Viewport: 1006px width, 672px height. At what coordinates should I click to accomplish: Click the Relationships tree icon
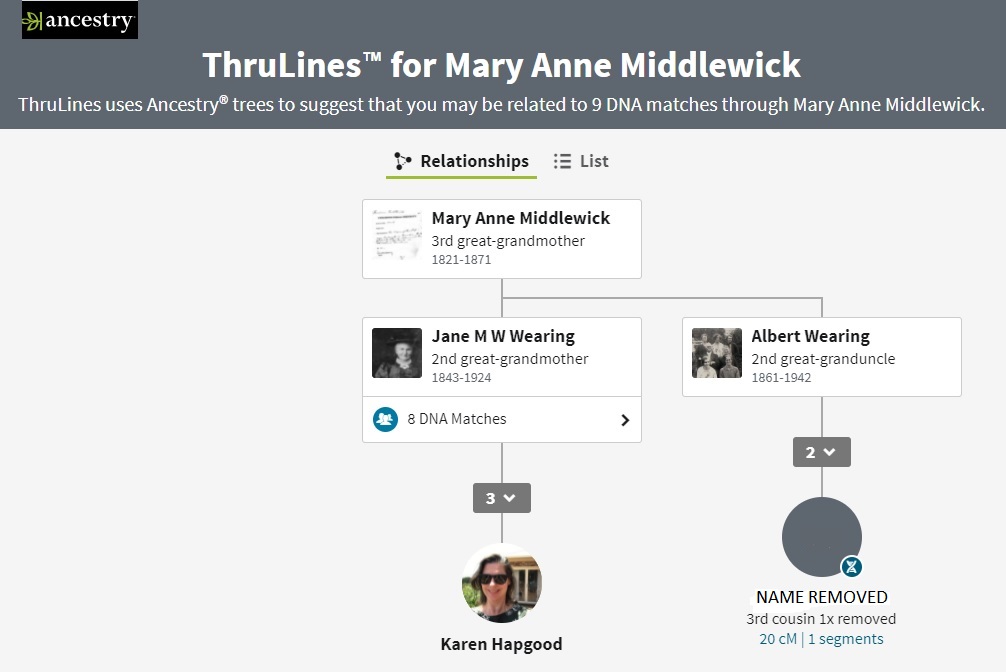pyautogui.click(x=403, y=161)
